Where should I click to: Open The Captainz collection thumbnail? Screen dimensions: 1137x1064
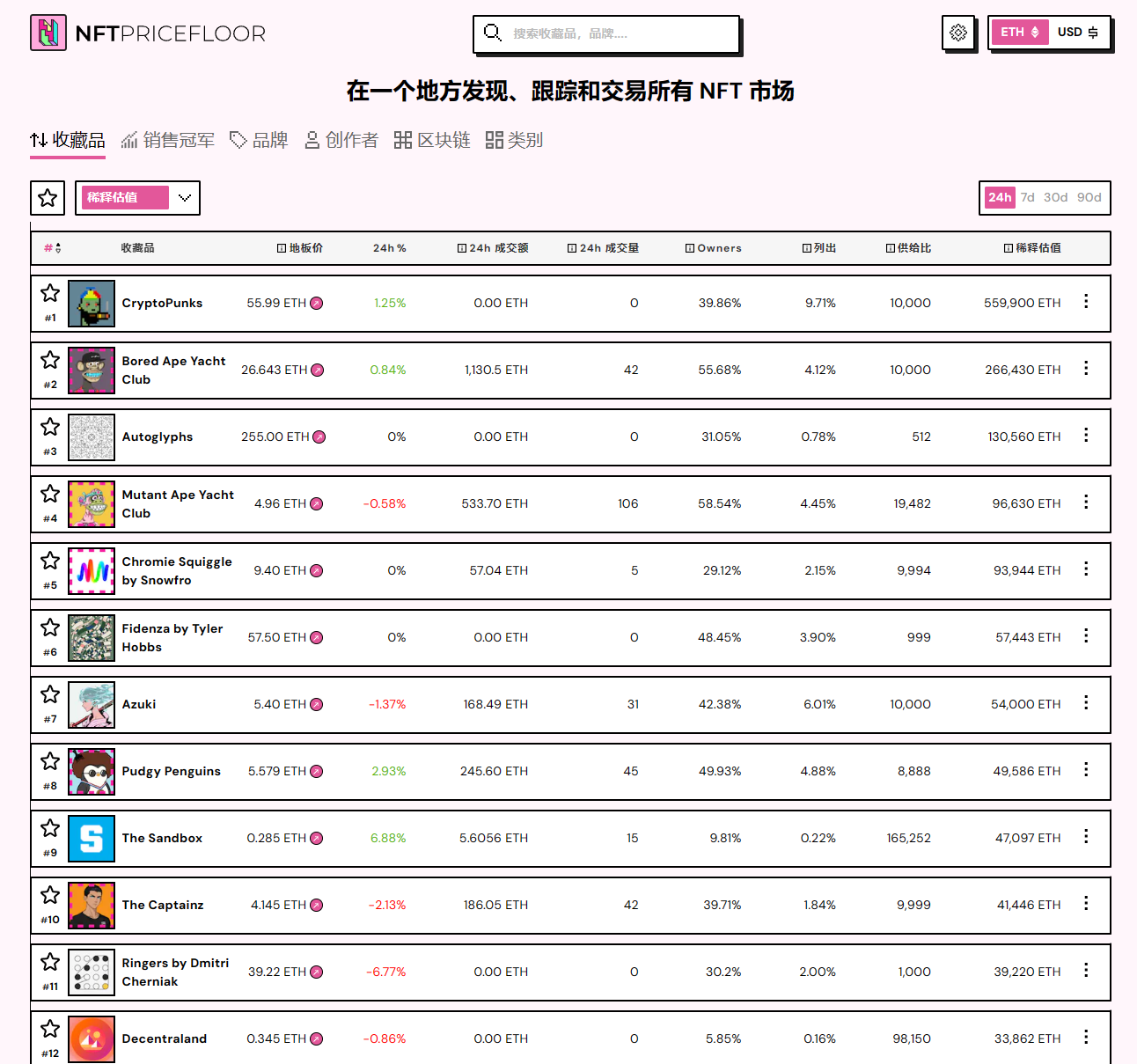[92, 906]
